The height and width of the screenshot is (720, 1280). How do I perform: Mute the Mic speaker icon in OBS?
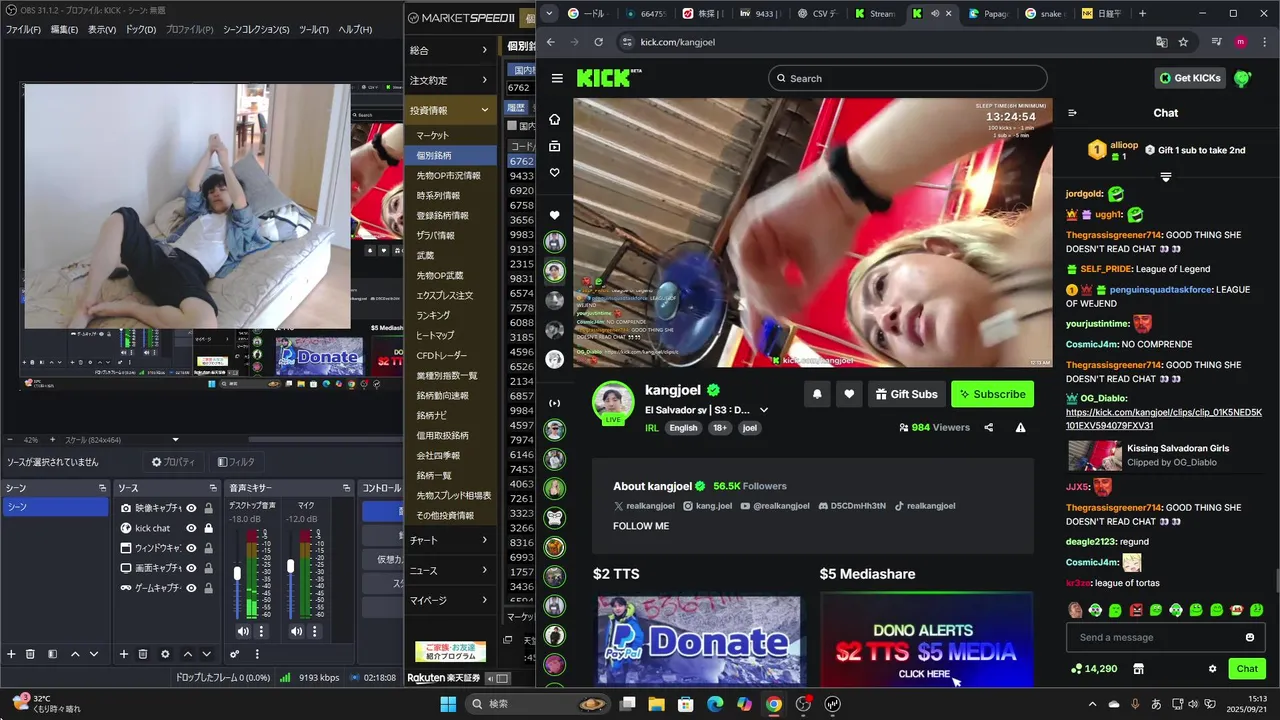[x=296, y=631]
